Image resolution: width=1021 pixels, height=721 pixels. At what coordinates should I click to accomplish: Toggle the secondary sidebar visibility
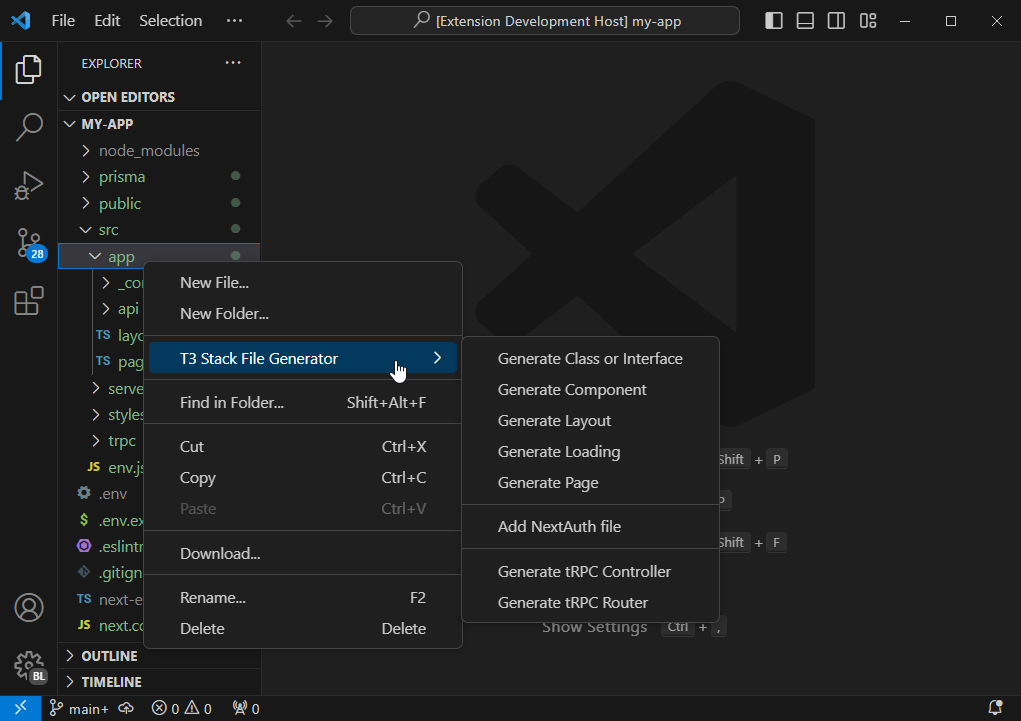click(836, 20)
